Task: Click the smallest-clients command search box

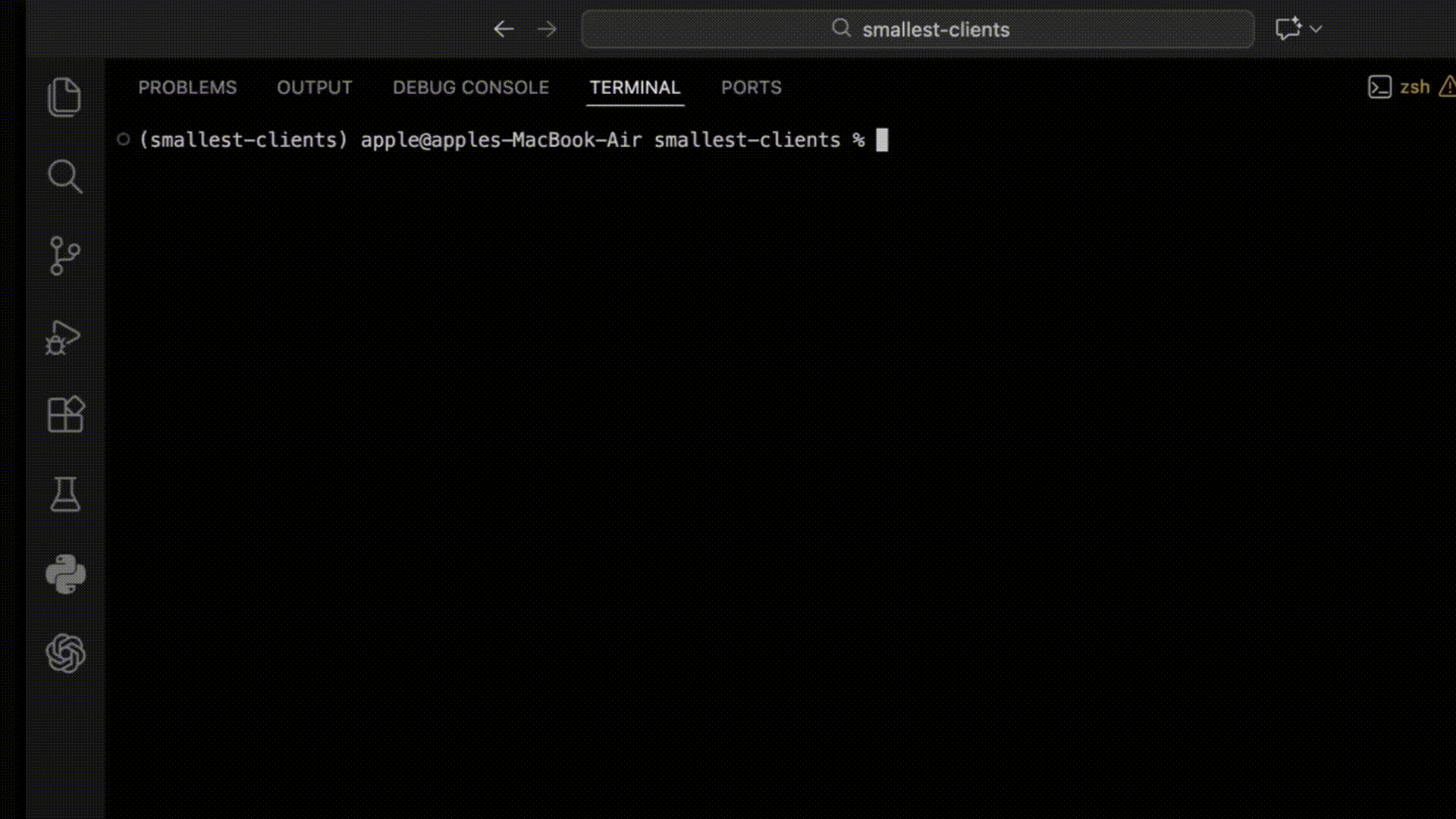Action: [918, 30]
